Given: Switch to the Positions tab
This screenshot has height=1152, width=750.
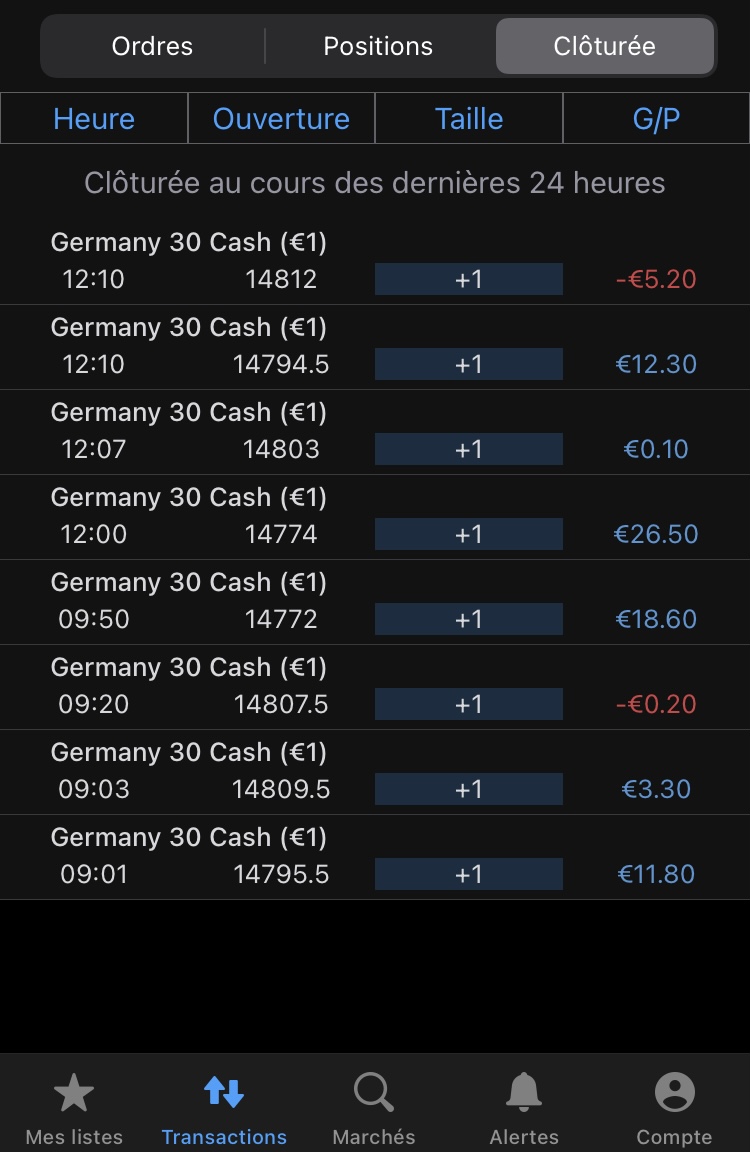Looking at the screenshot, I should pyautogui.click(x=378, y=46).
